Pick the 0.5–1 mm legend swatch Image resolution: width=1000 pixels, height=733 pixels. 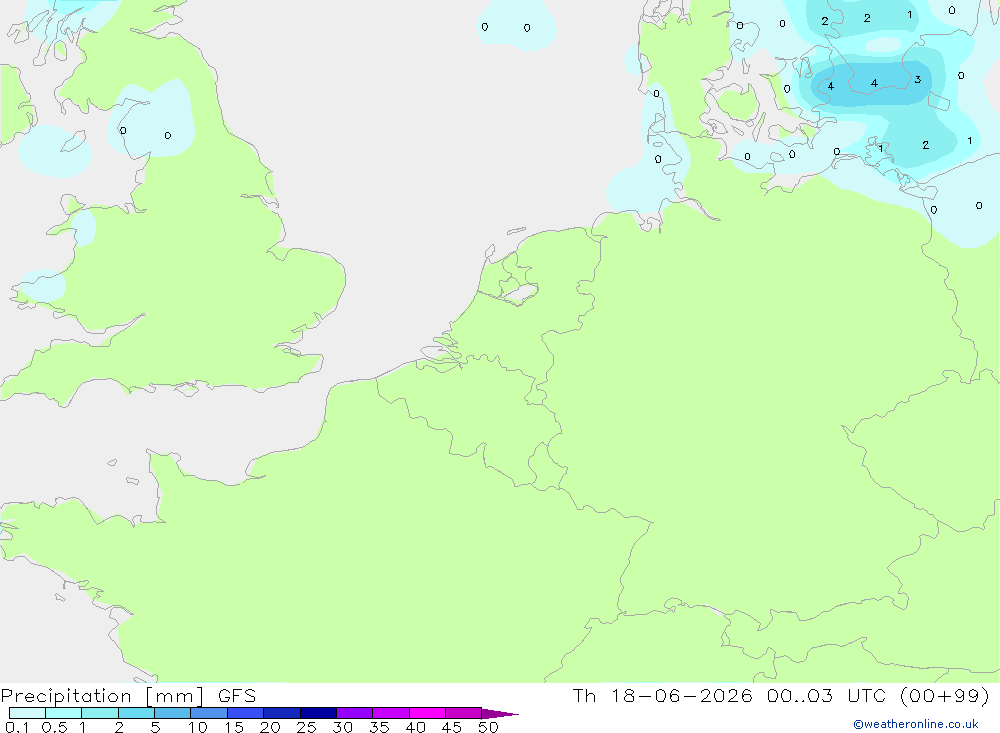[x=64, y=713]
